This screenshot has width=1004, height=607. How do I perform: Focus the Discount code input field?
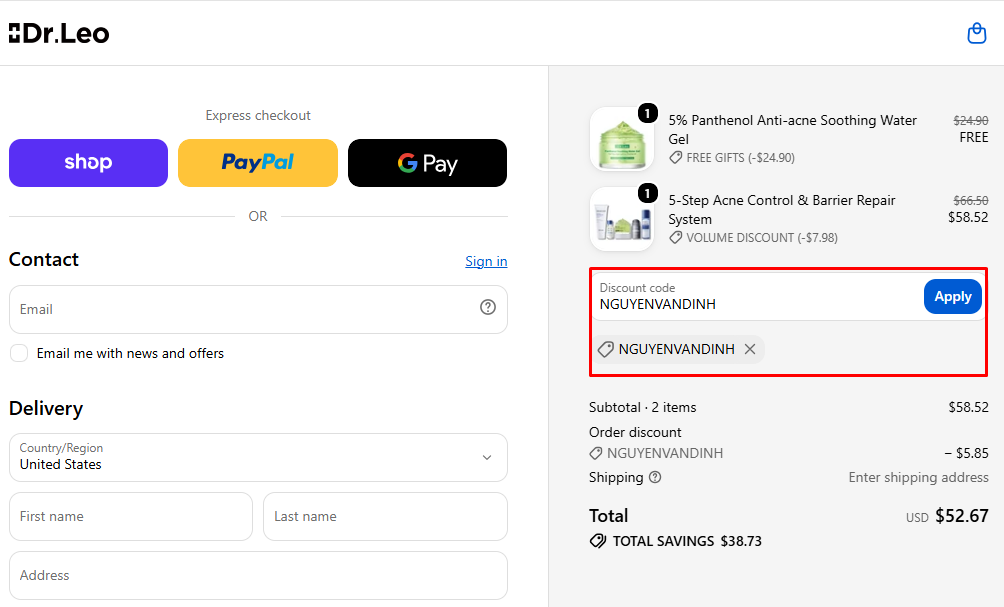point(757,296)
